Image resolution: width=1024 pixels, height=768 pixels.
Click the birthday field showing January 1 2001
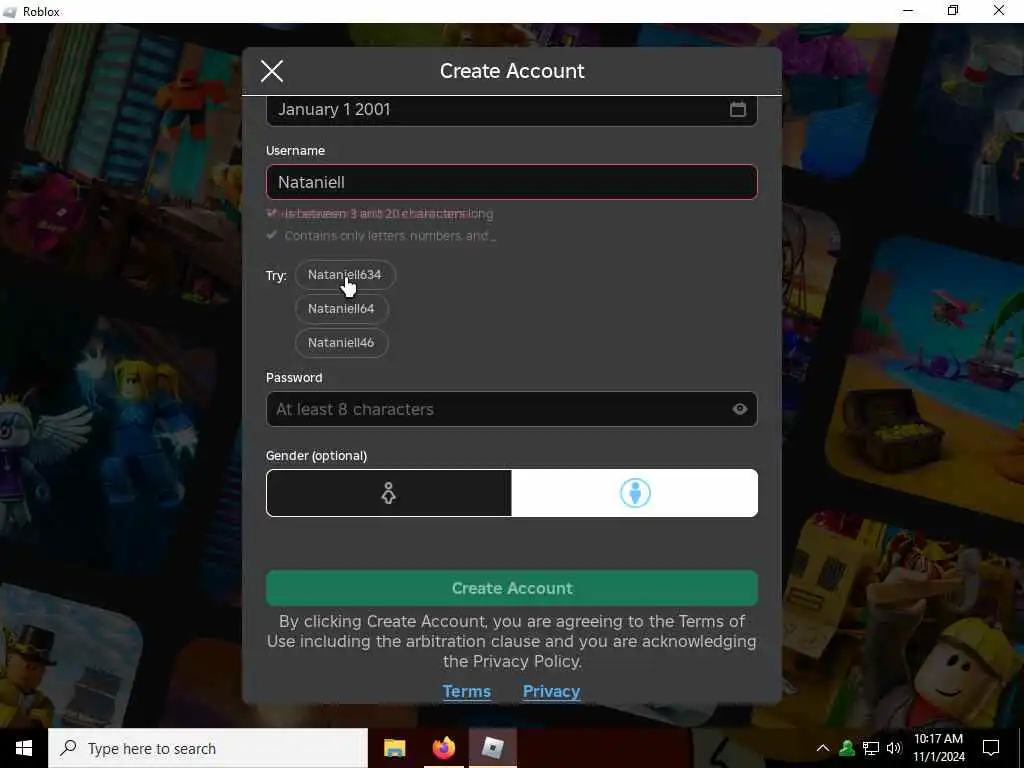coord(511,110)
